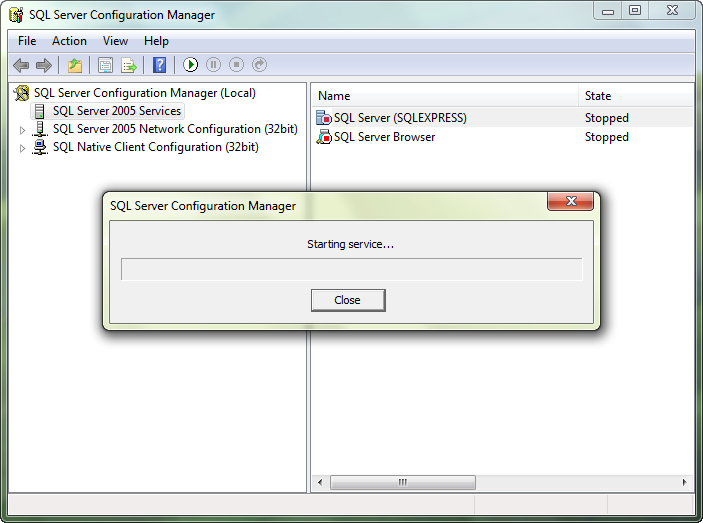This screenshot has height=523, width=703.
Task: Click the Restart Service toolbar icon
Action: [259, 65]
